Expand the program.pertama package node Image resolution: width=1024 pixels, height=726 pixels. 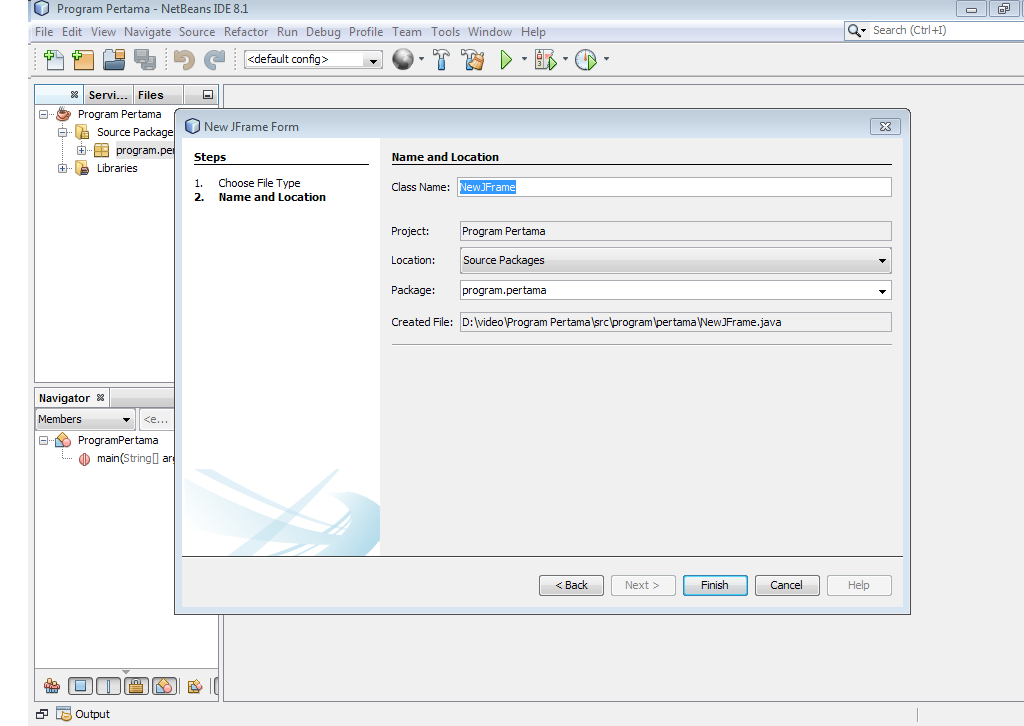pos(83,150)
